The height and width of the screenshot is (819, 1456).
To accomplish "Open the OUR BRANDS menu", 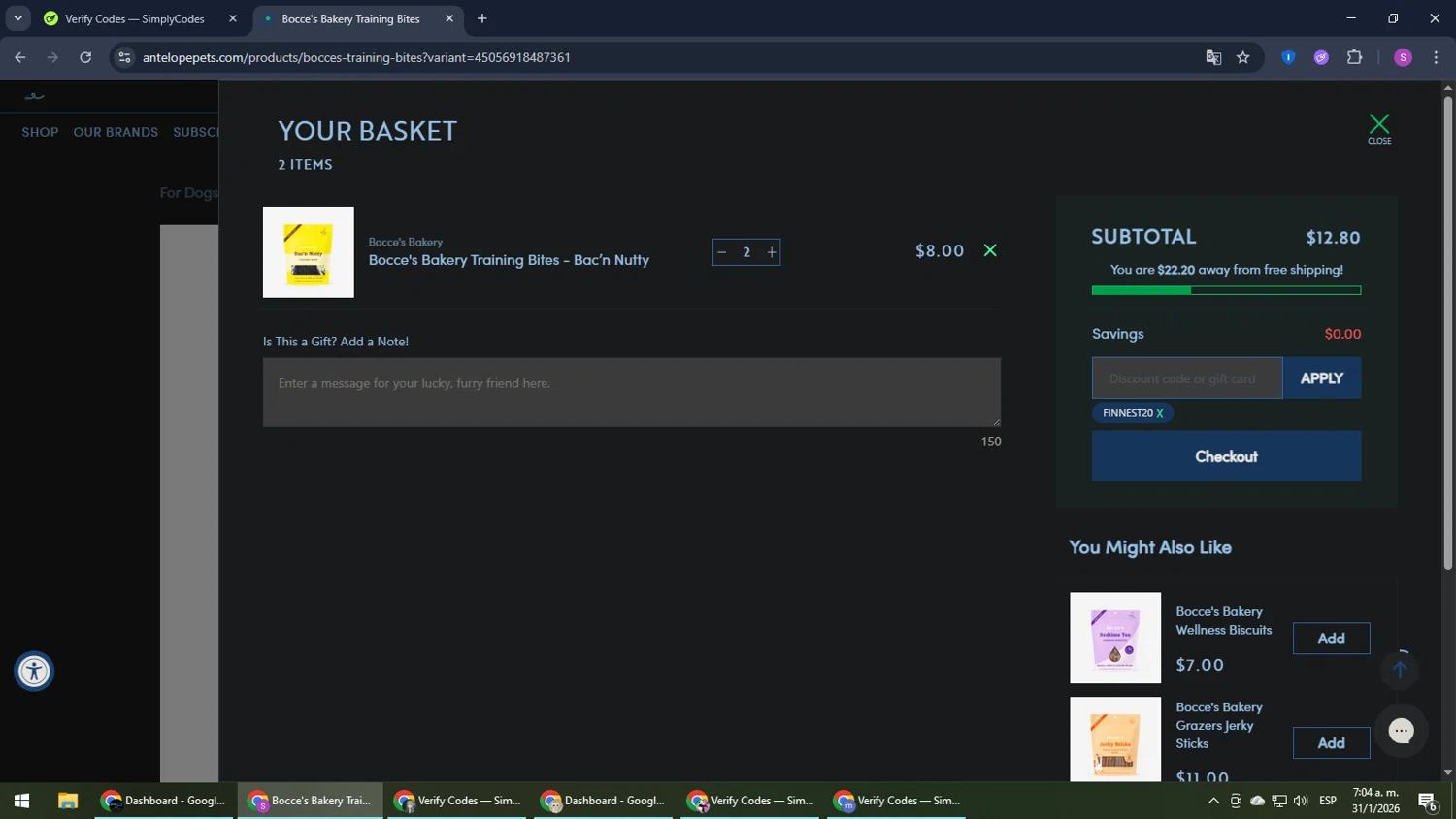I will pyautogui.click(x=116, y=132).
